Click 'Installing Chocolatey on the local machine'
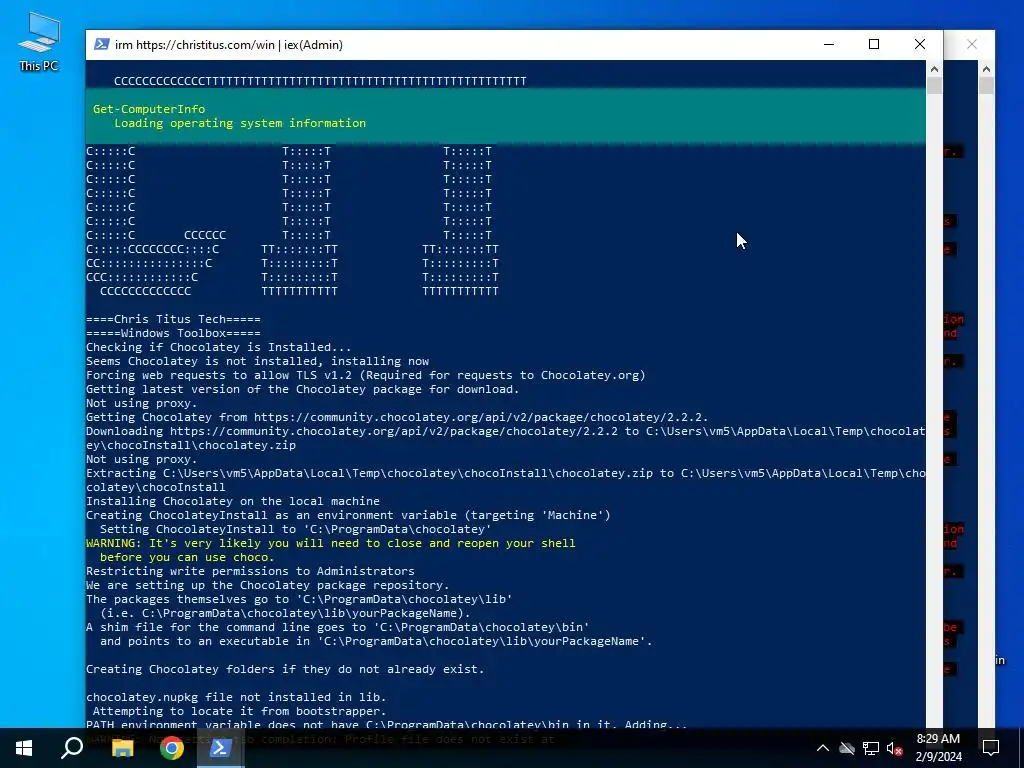The width and height of the screenshot is (1024, 768). [x=232, y=502]
